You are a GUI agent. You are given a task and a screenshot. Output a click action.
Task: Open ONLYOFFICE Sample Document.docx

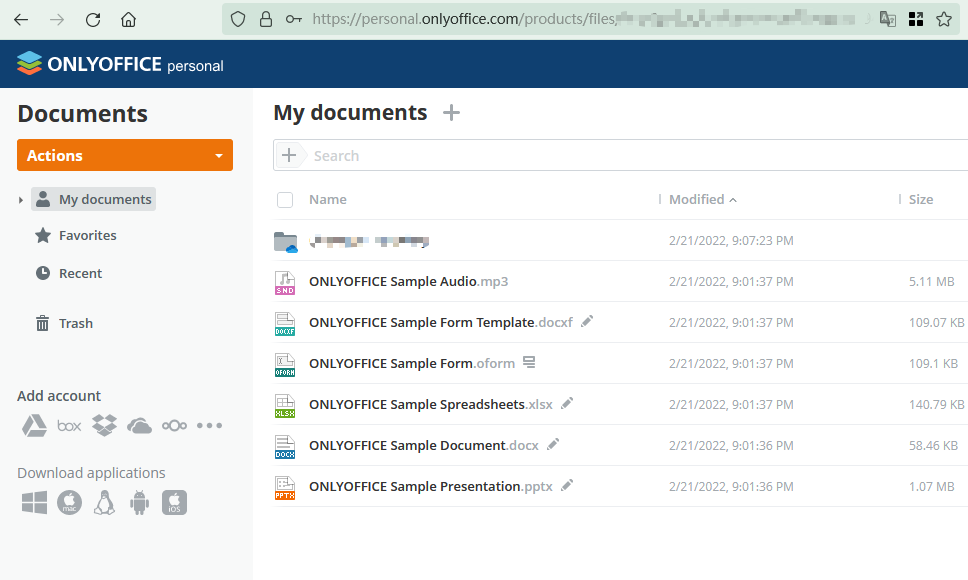coord(424,445)
